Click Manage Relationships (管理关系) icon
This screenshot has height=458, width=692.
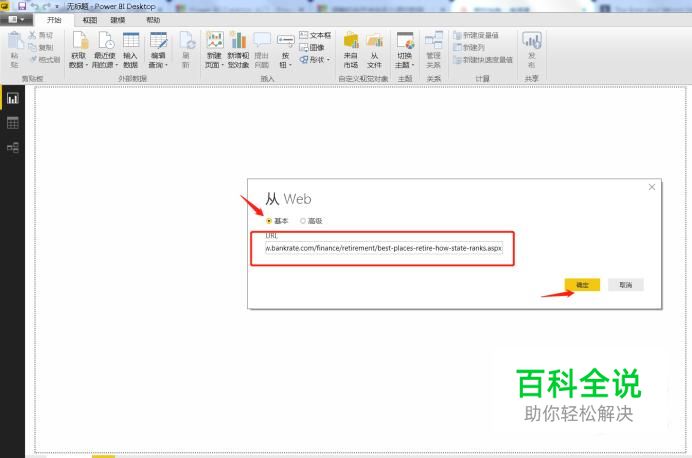click(x=434, y=41)
